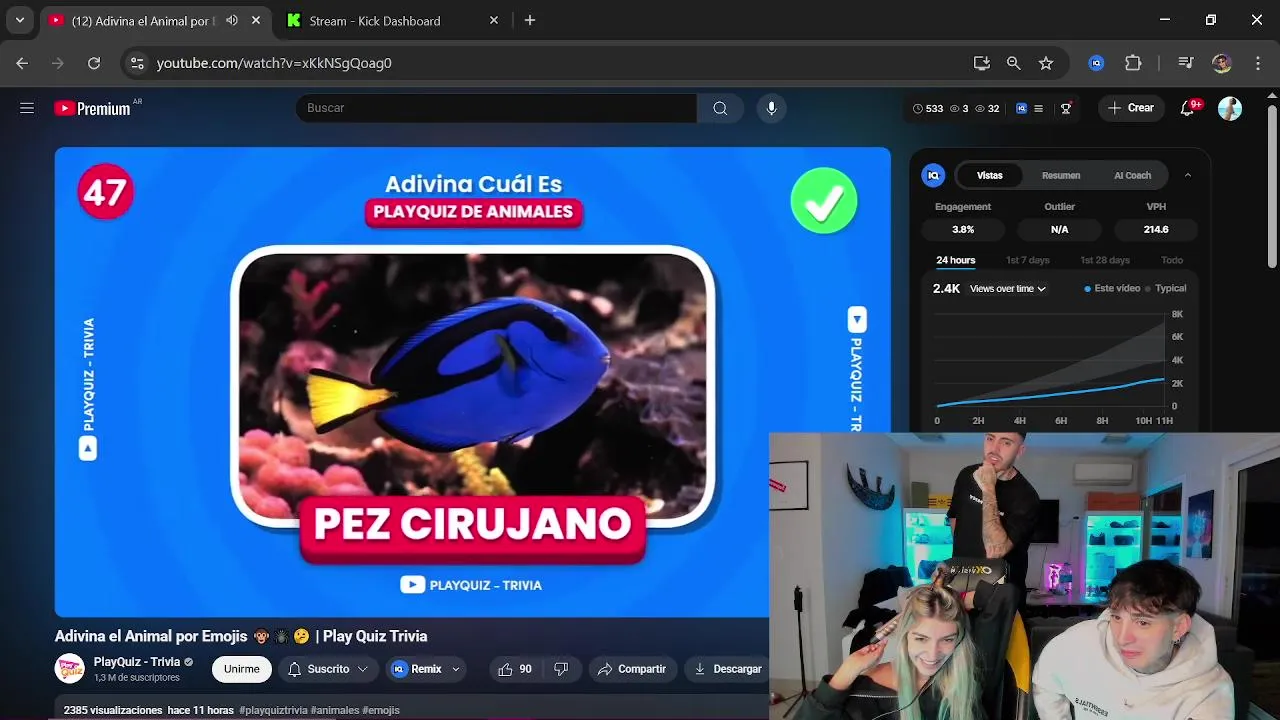This screenshot has width=1280, height=720.
Task: Click the Crear button
Action: [x=1131, y=108]
